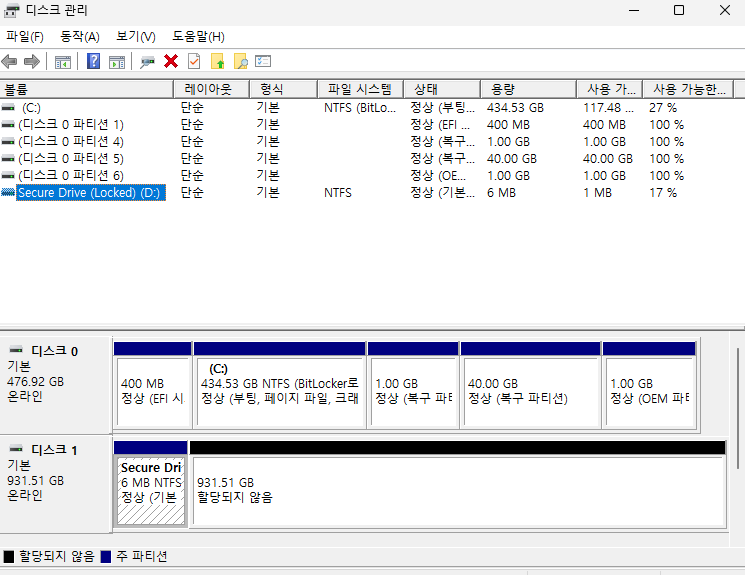Click the folder with magnifier icon
This screenshot has height=575, width=745.
tap(241, 61)
